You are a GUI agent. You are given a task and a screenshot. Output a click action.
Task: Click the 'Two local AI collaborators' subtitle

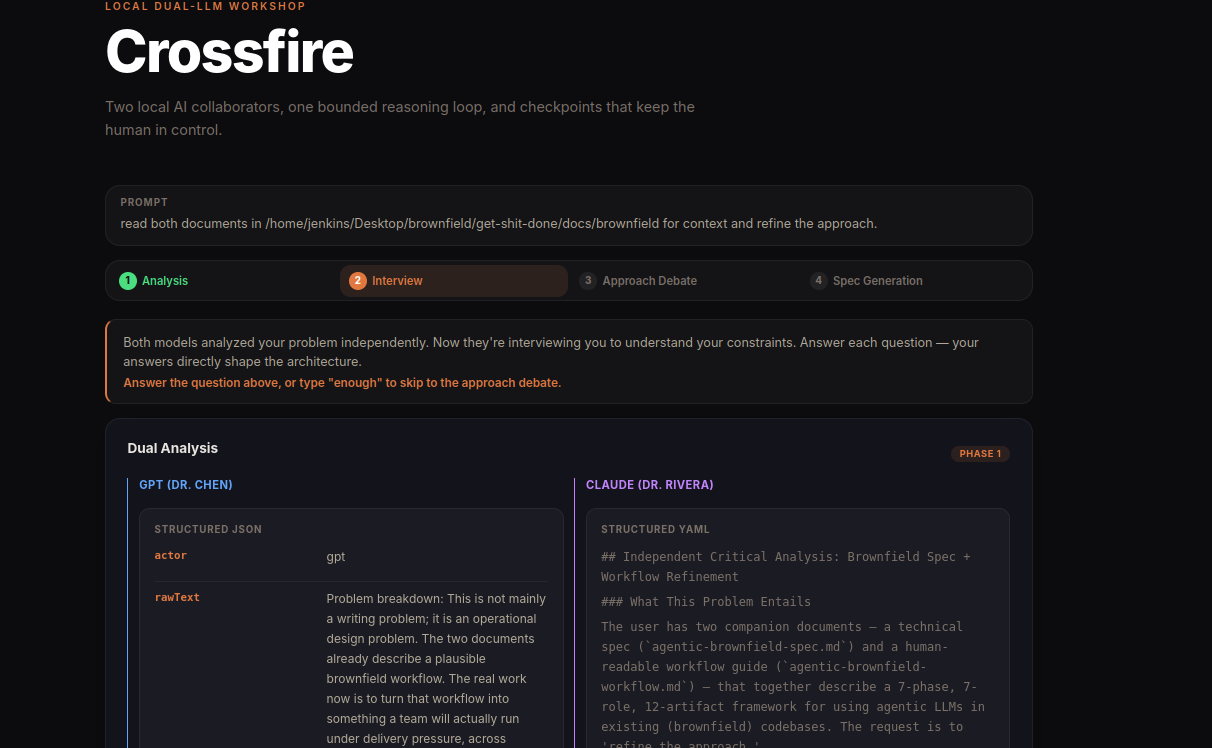pos(400,118)
